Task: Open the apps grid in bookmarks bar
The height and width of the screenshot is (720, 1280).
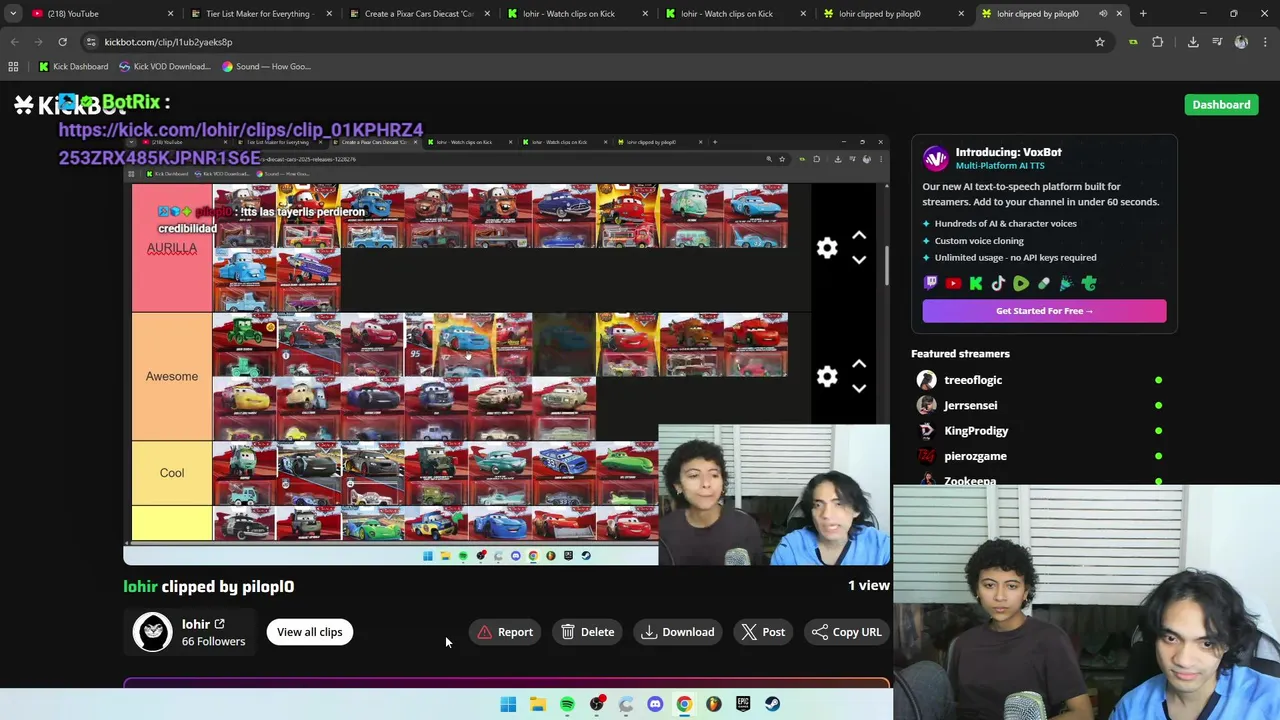Action: coord(13,66)
